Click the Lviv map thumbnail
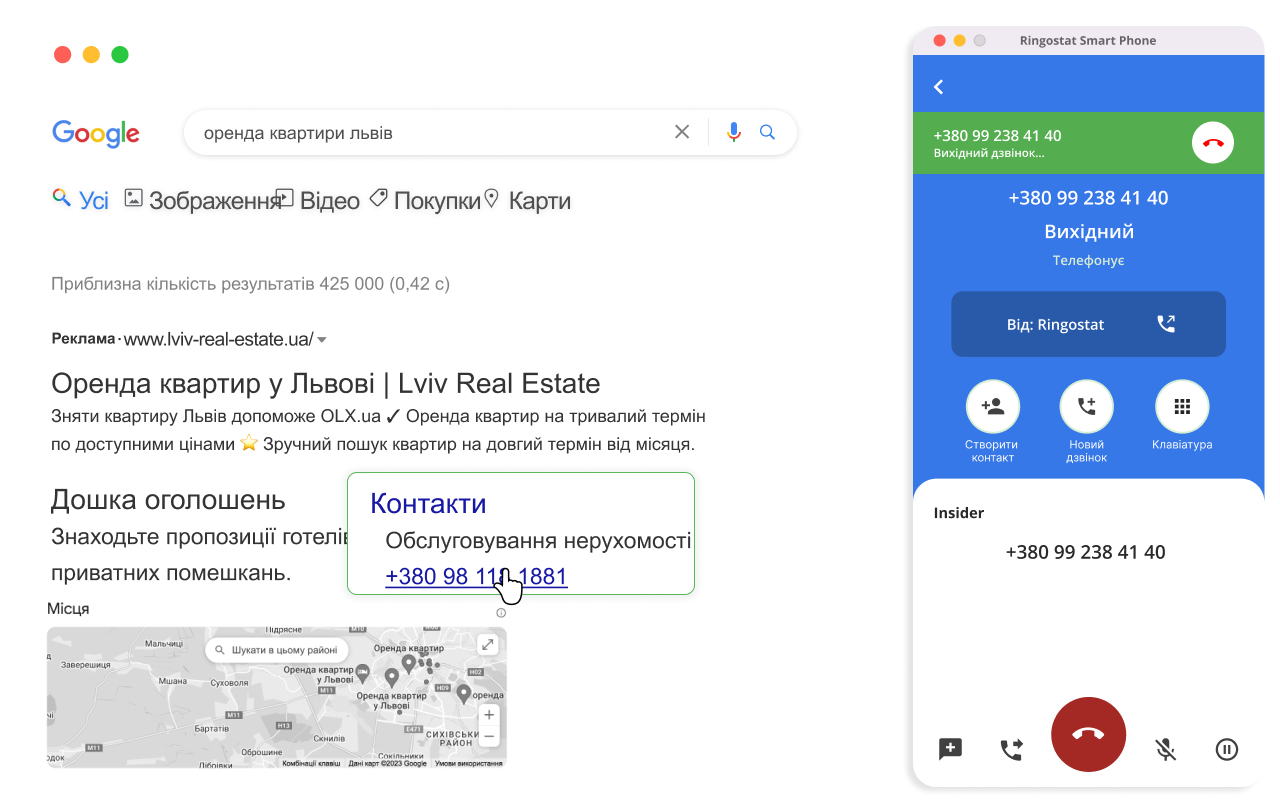The height and width of the screenshot is (812, 1280). point(277,697)
